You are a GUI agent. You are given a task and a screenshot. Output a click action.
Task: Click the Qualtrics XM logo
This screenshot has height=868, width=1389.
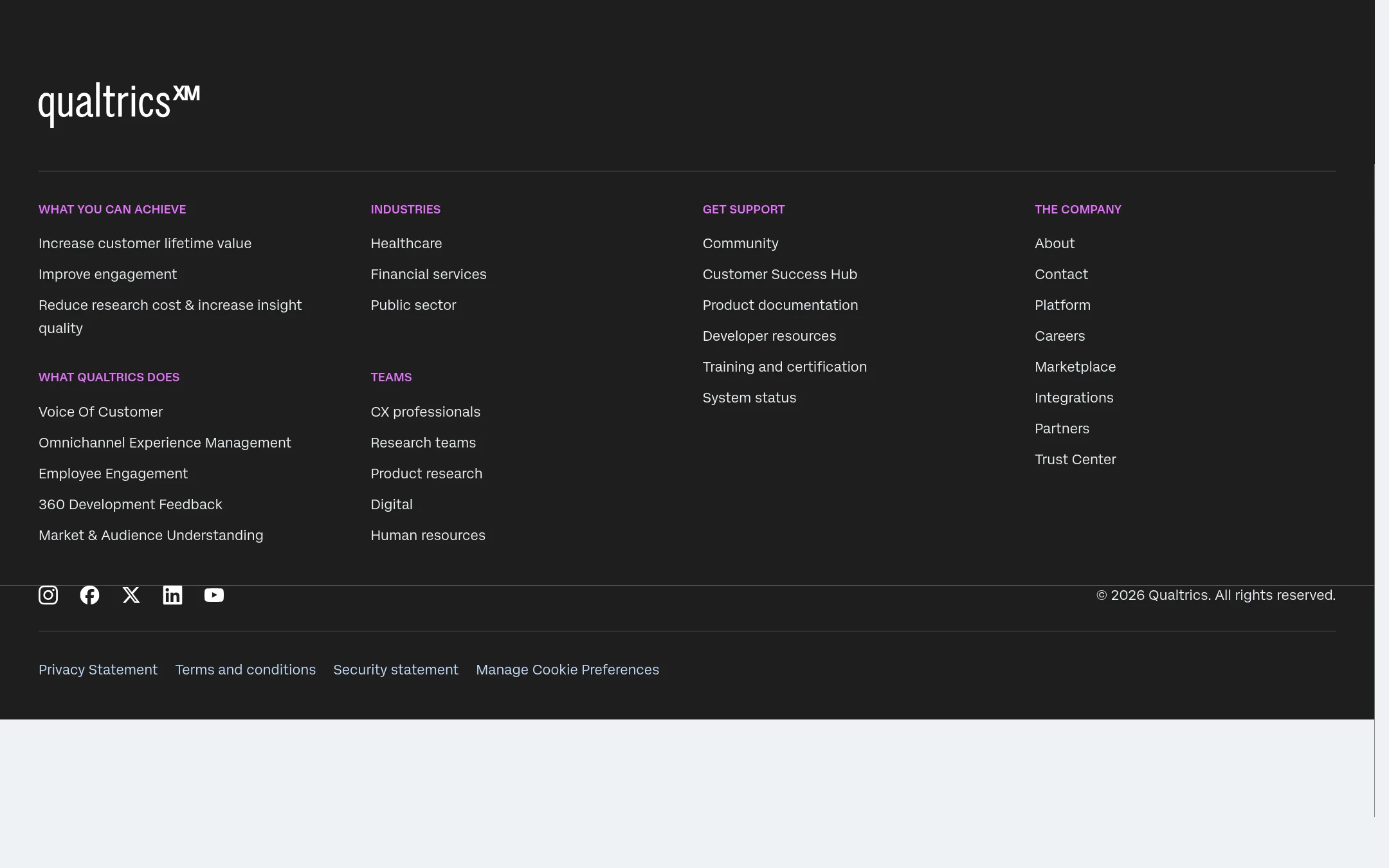tap(119, 104)
